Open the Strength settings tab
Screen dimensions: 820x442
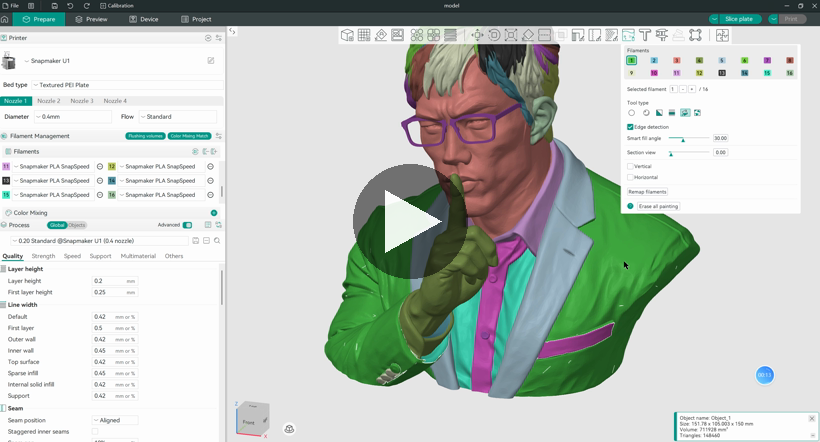tap(43, 256)
